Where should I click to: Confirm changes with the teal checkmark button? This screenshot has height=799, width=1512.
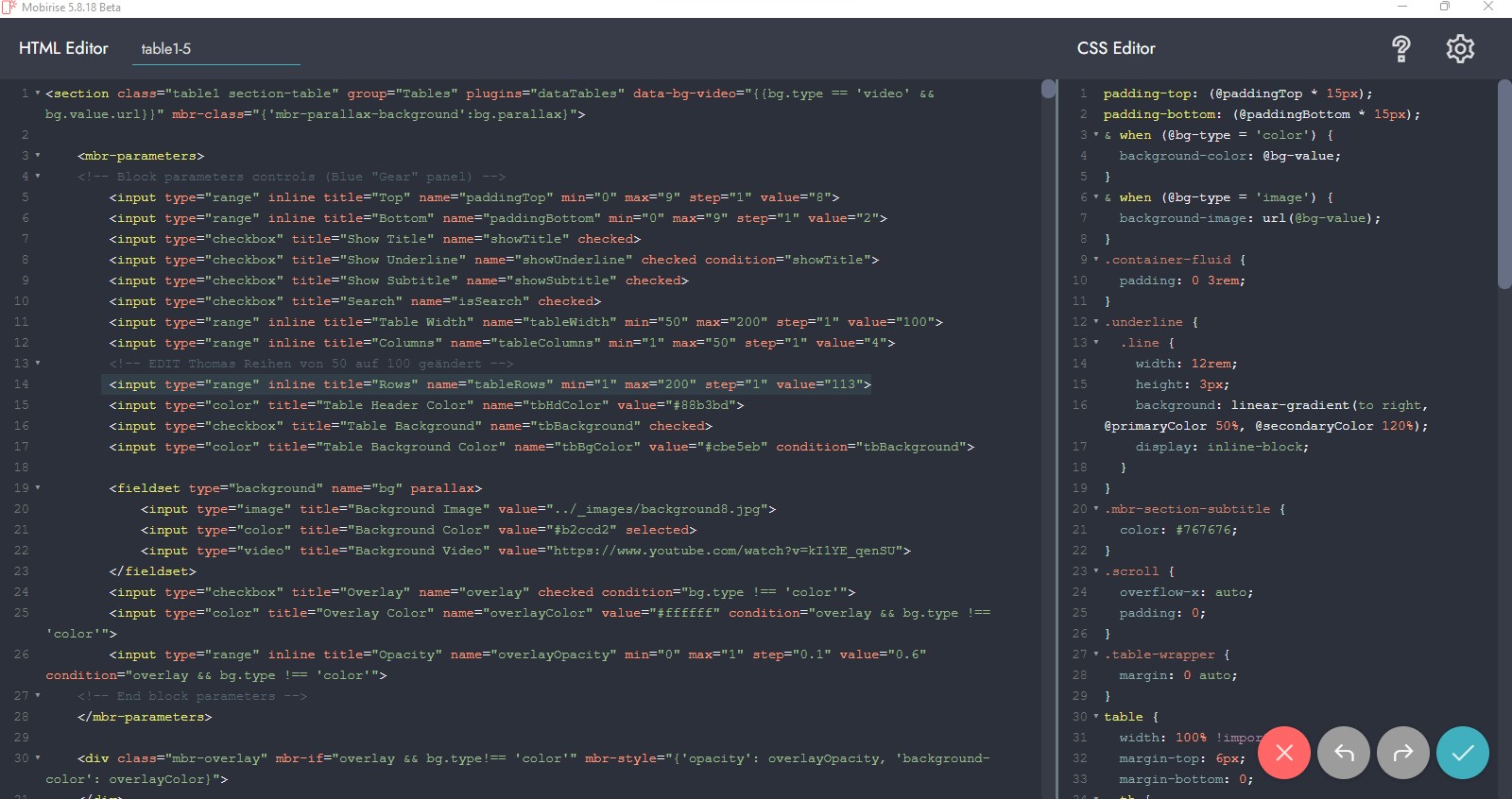coord(1462,753)
